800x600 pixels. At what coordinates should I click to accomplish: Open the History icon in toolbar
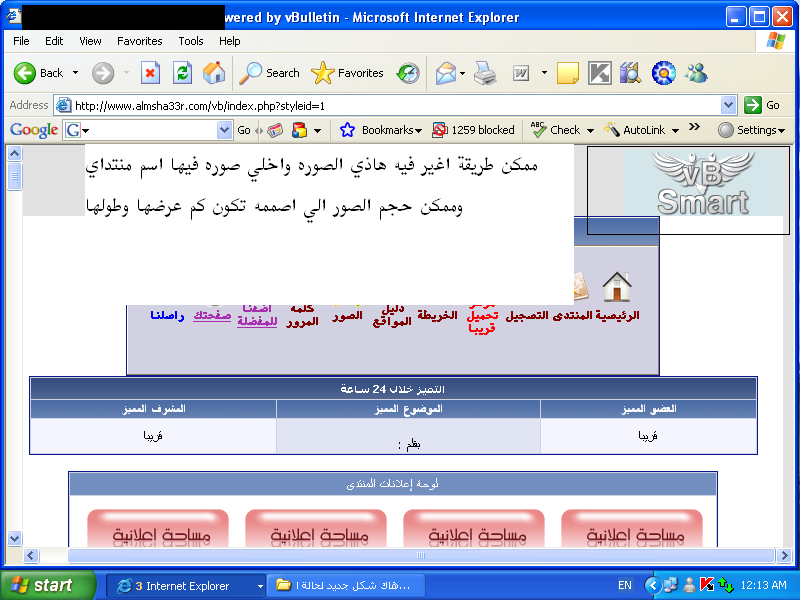(x=408, y=73)
